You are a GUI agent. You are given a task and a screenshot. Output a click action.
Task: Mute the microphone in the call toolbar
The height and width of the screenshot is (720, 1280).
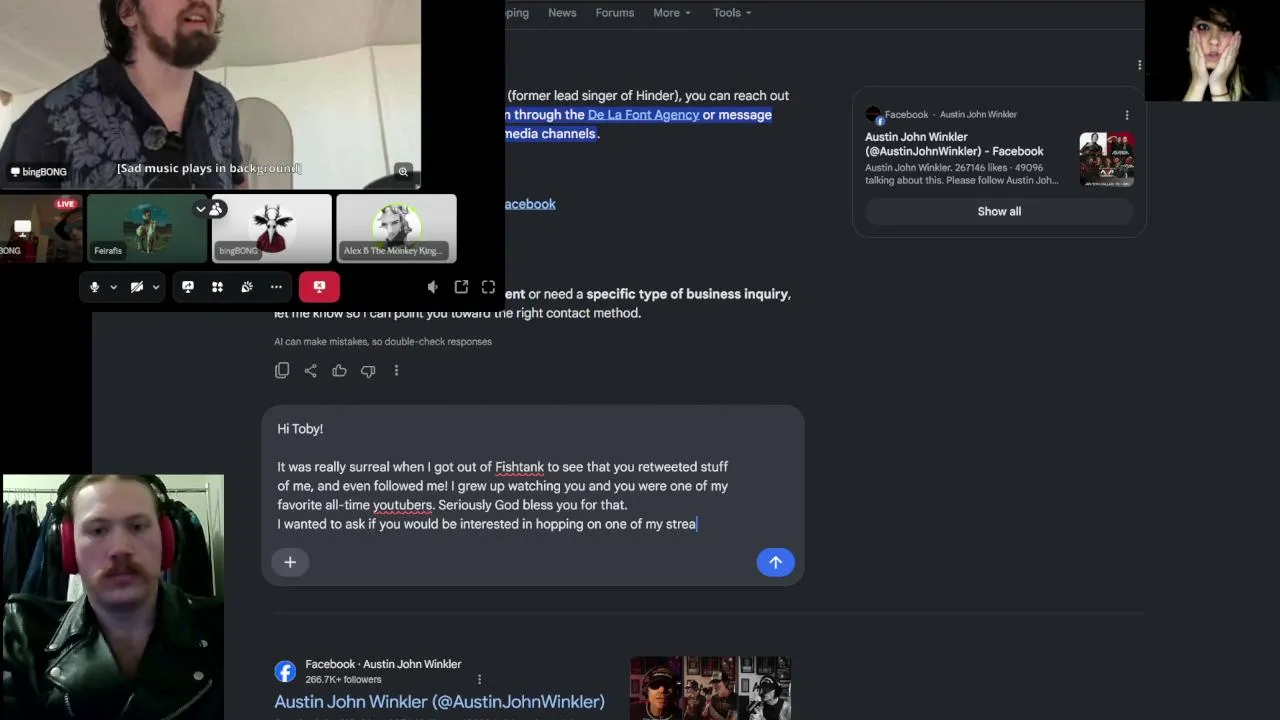point(94,287)
